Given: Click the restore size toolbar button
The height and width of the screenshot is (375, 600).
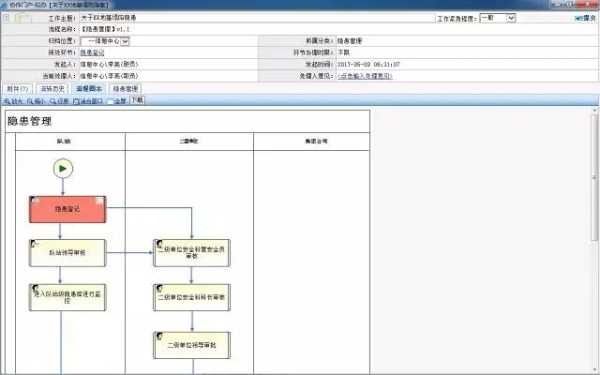Looking at the screenshot, I should (59, 101).
